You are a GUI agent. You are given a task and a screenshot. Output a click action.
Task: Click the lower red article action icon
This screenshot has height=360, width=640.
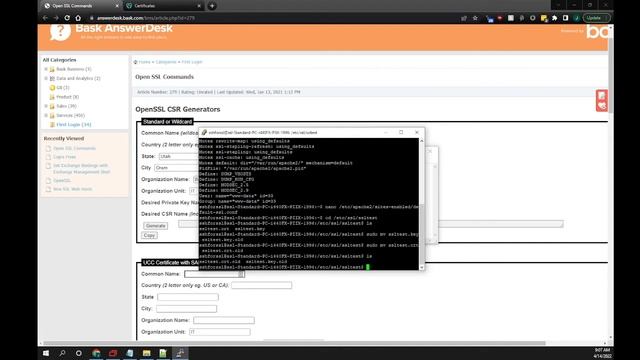602,106
